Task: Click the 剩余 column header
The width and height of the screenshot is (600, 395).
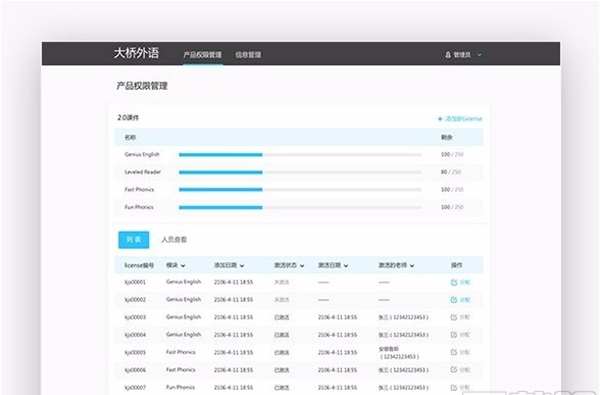Action: tap(447, 137)
